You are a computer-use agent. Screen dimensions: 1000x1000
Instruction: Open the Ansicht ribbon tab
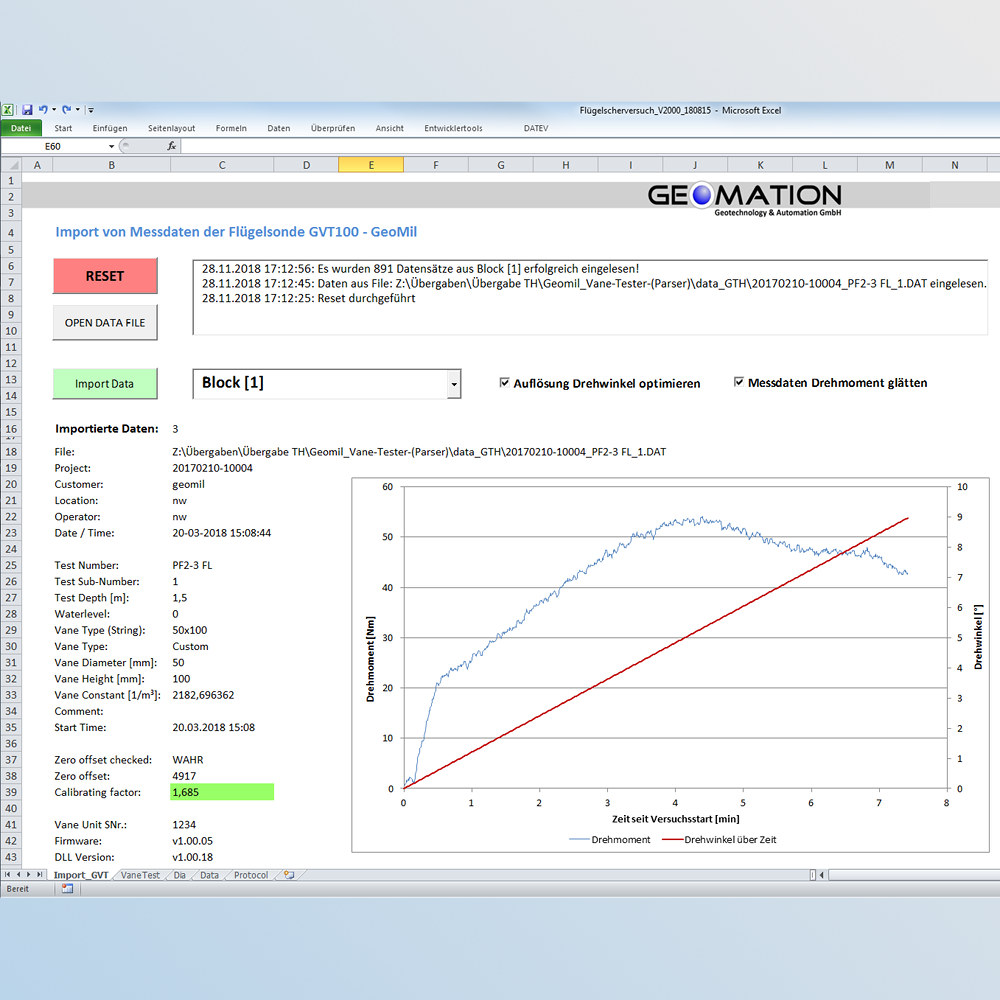(x=390, y=128)
